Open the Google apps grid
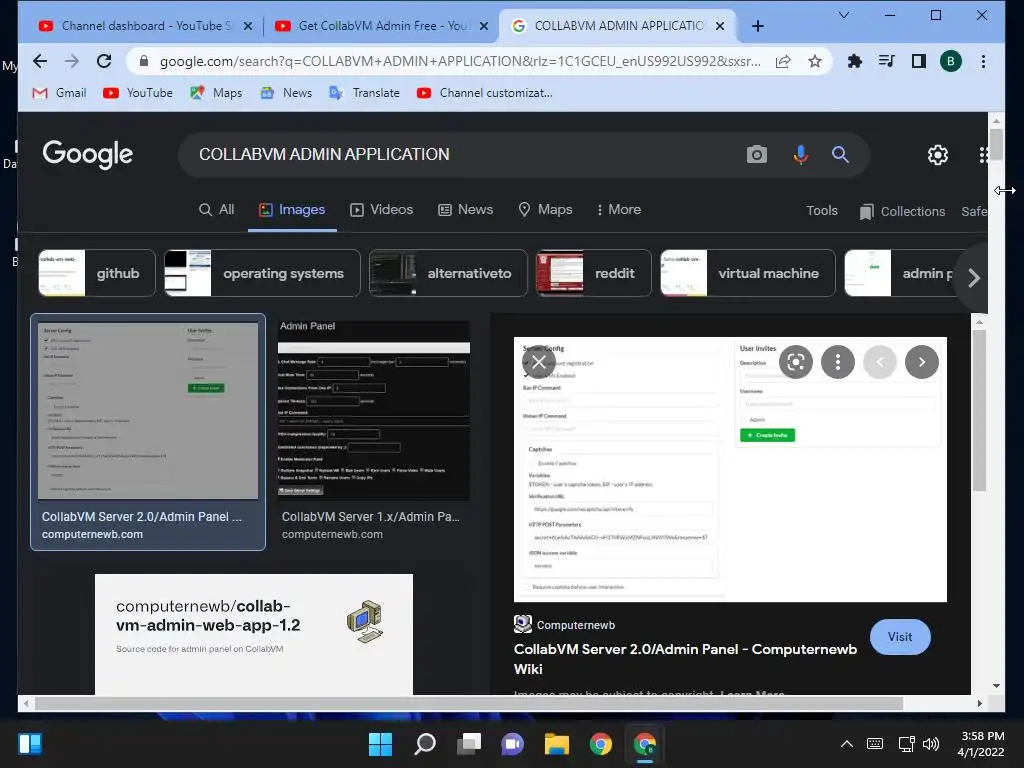Image resolution: width=1024 pixels, height=768 pixels. tap(983, 155)
